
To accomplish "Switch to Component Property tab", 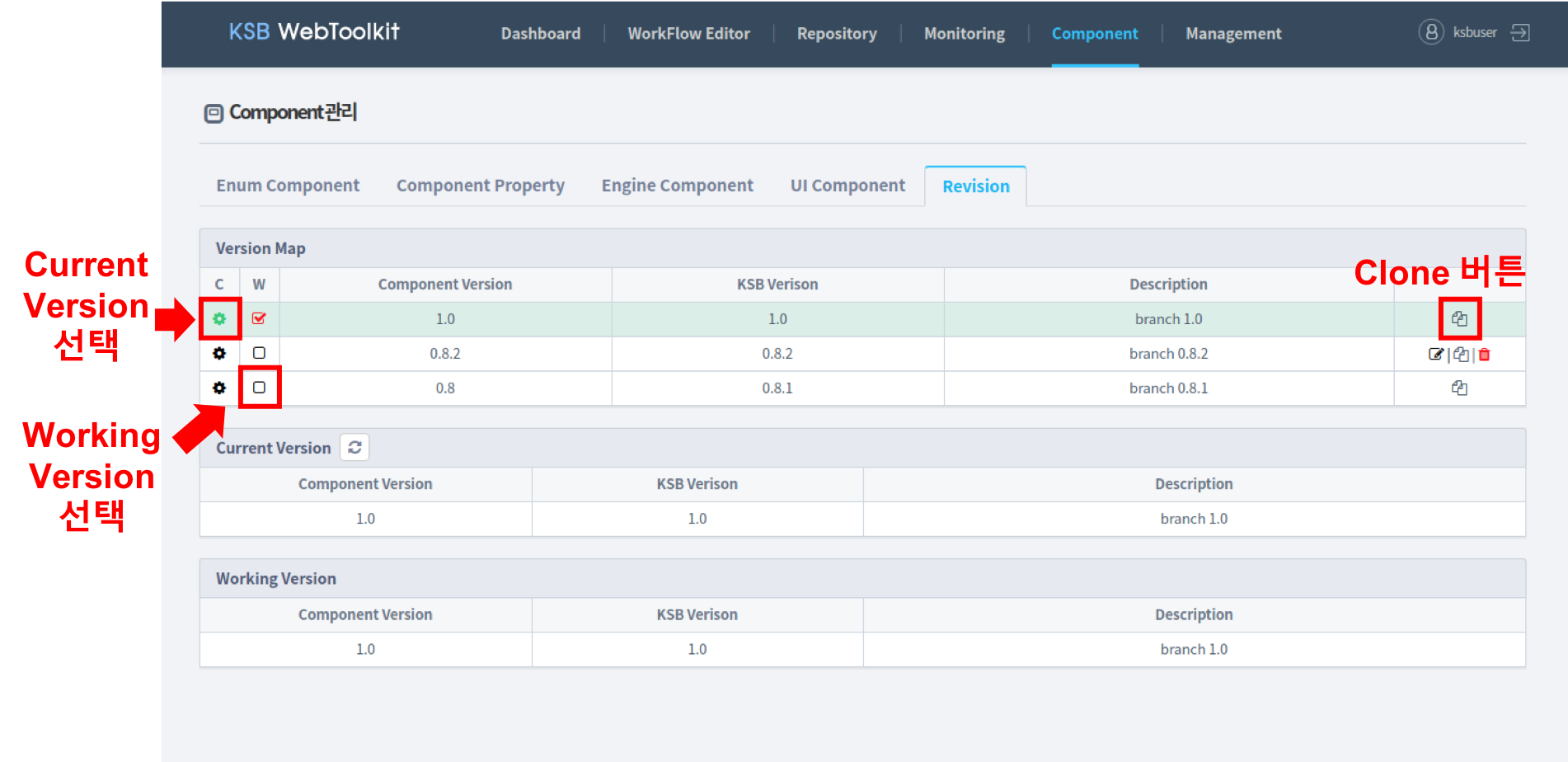I will point(481,186).
